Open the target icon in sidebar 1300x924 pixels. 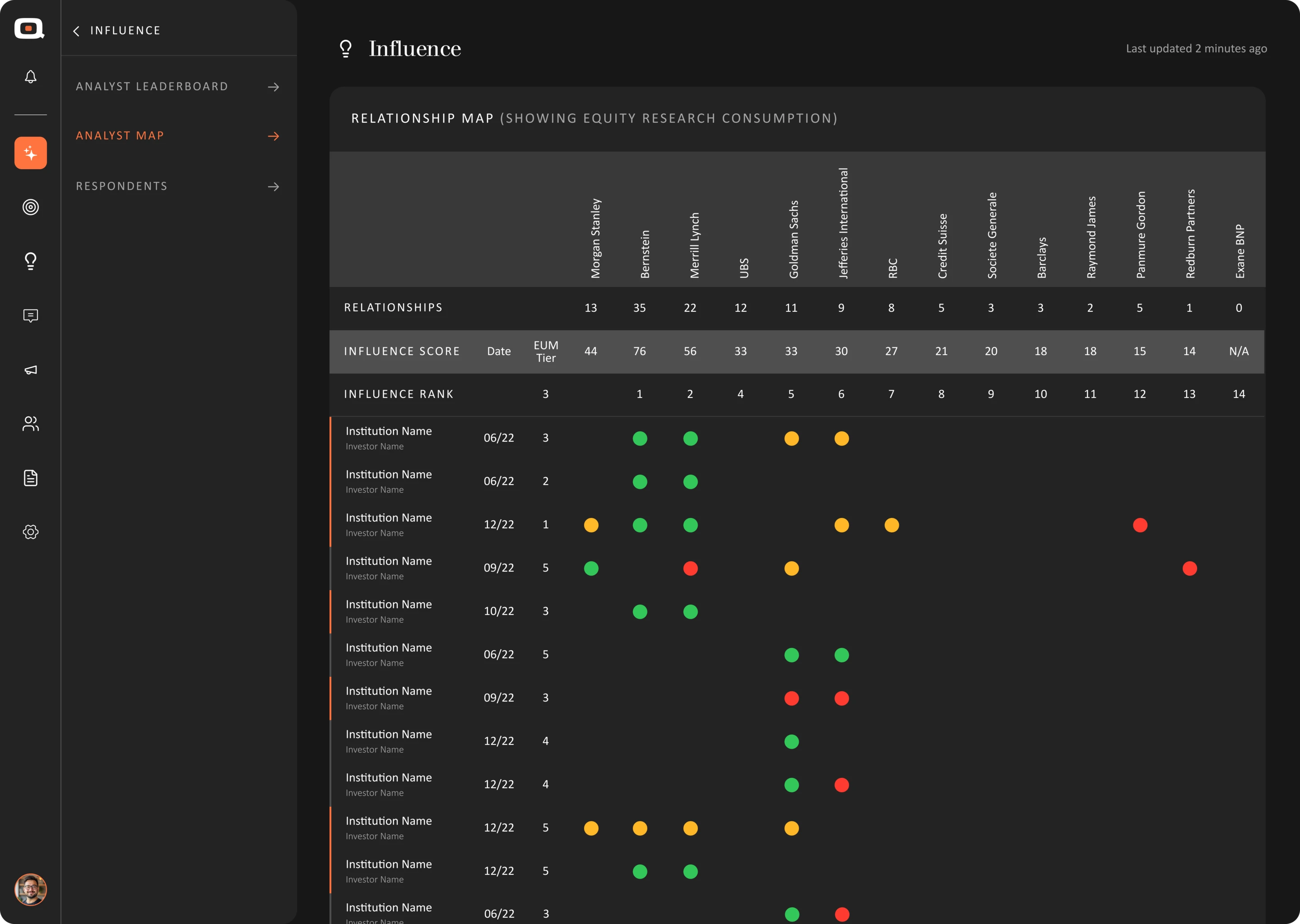point(31,207)
